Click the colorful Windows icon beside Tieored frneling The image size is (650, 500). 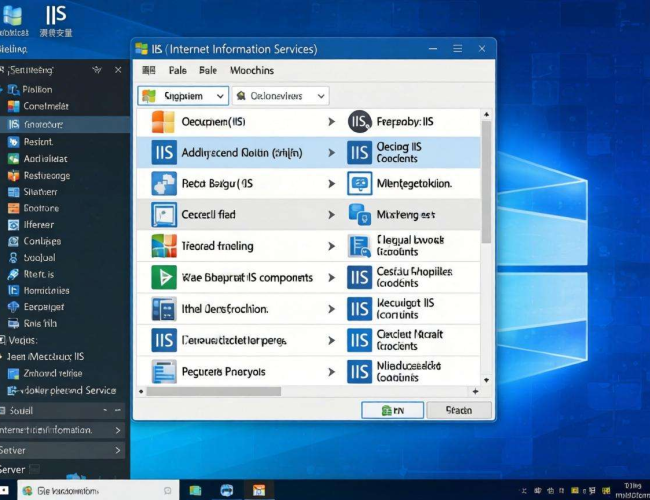tap(164, 246)
